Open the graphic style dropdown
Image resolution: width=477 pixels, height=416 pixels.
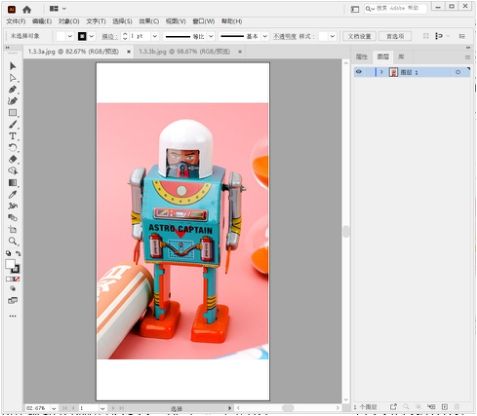[x=332, y=36]
